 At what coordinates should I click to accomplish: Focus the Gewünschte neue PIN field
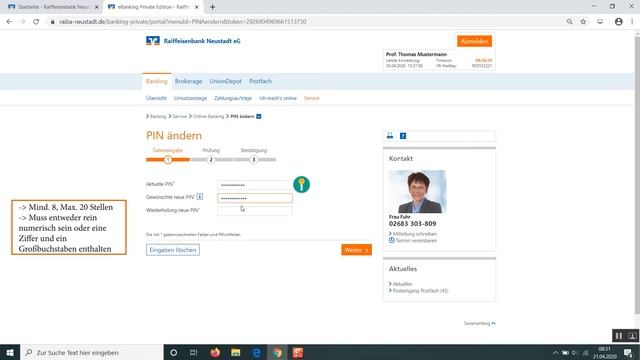point(255,198)
